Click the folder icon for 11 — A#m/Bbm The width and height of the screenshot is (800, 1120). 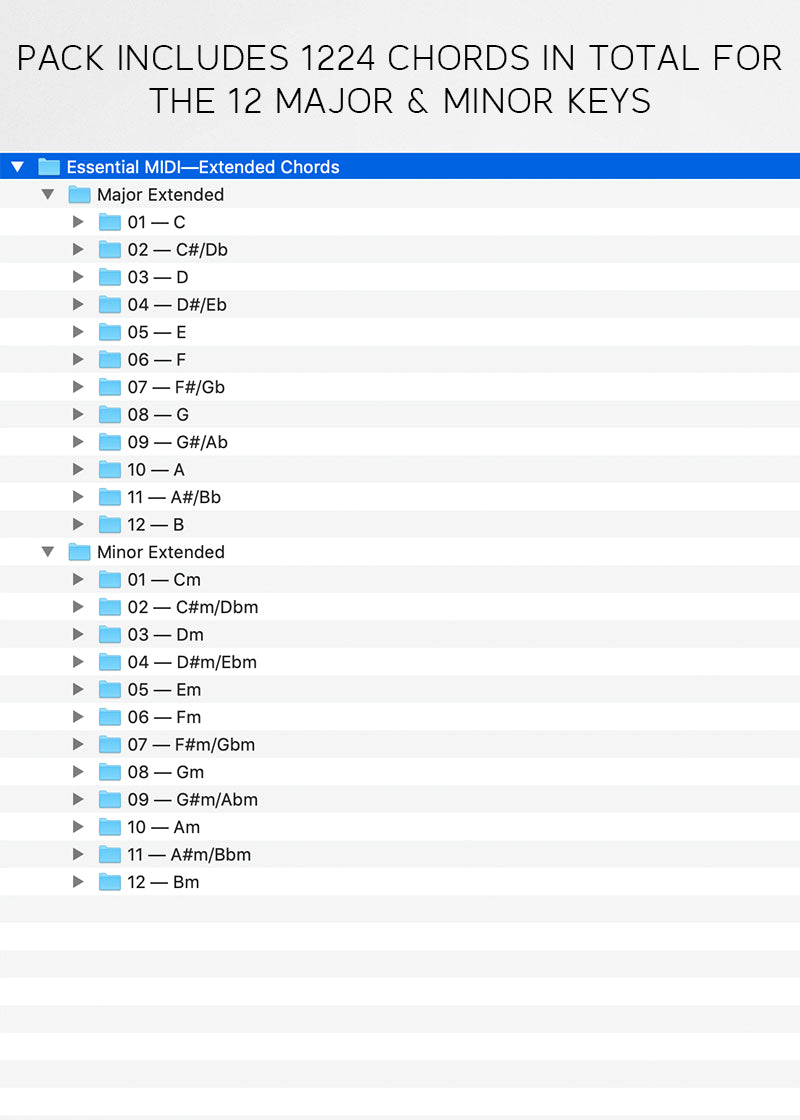(109, 854)
